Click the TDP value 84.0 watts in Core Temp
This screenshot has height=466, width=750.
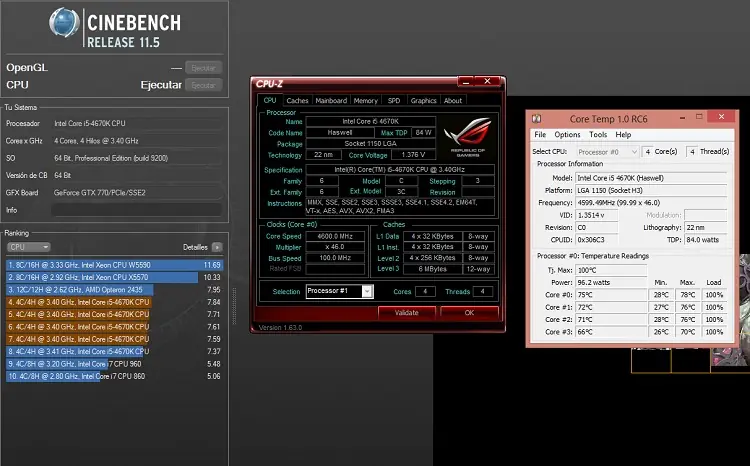pyautogui.click(x=706, y=240)
